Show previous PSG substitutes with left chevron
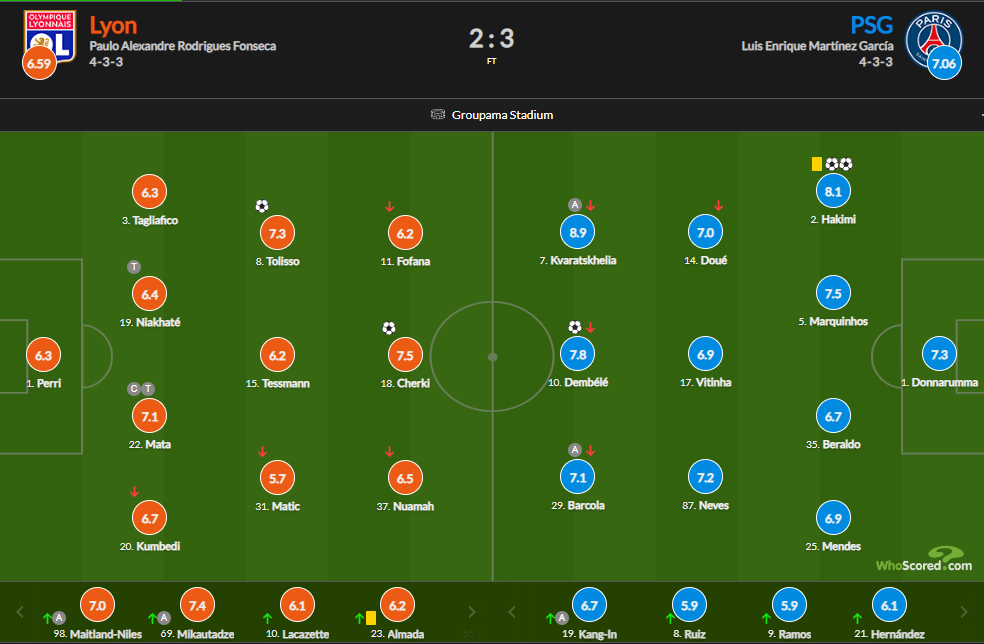 click(x=511, y=611)
